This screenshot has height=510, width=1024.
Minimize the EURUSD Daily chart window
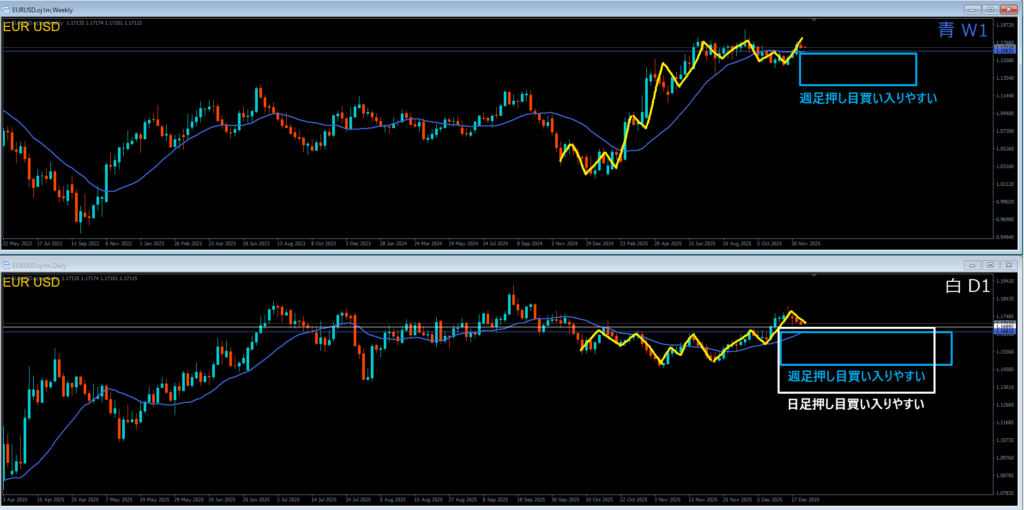(973, 266)
